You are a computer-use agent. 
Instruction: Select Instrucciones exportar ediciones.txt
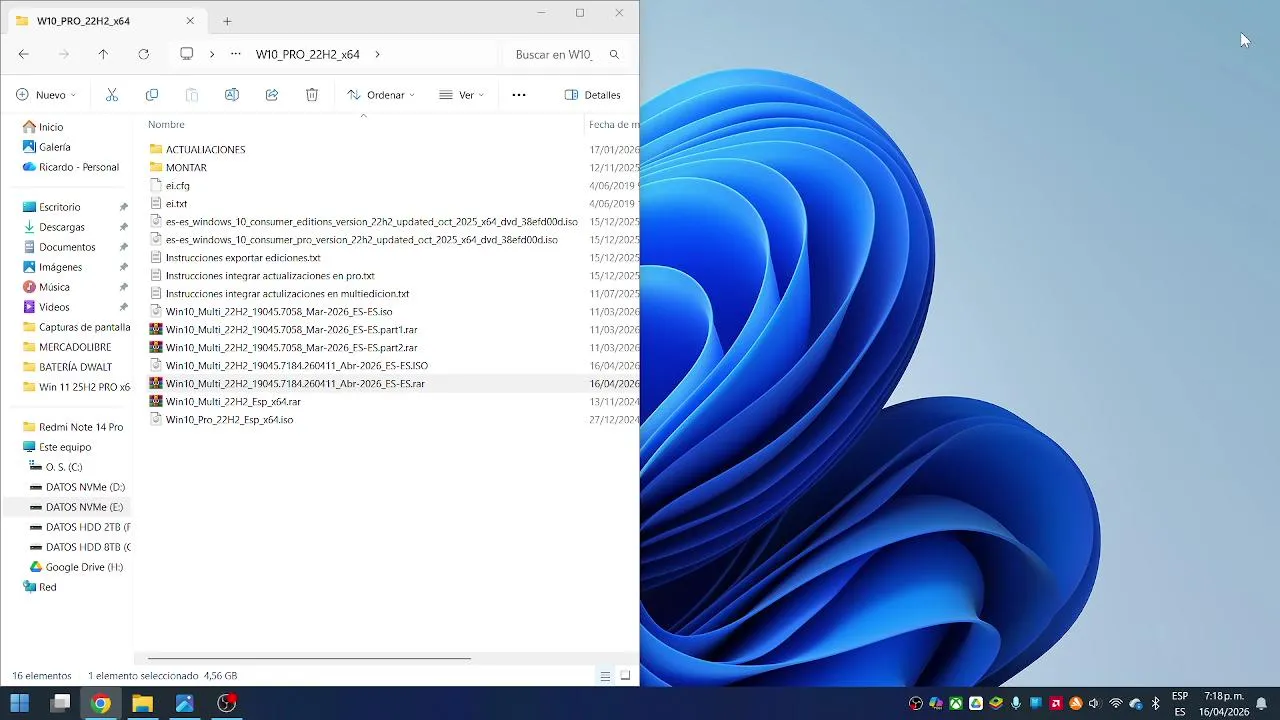[x=243, y=257]
